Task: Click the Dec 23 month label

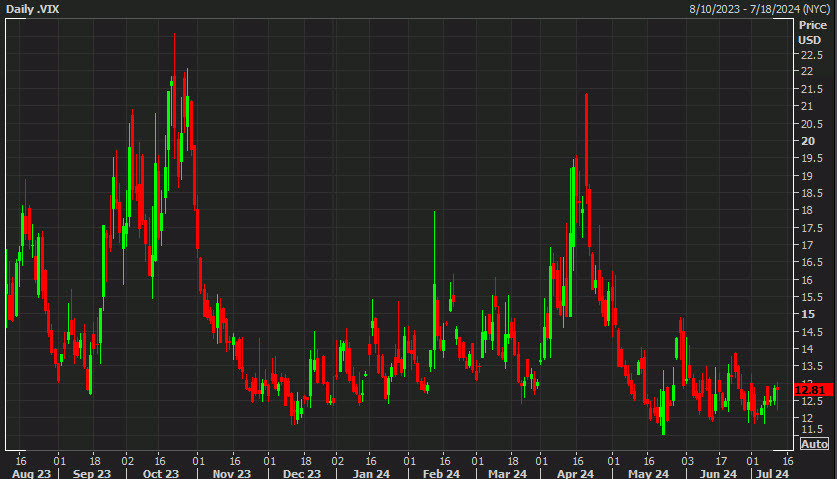Action: (x=302, y=474)
